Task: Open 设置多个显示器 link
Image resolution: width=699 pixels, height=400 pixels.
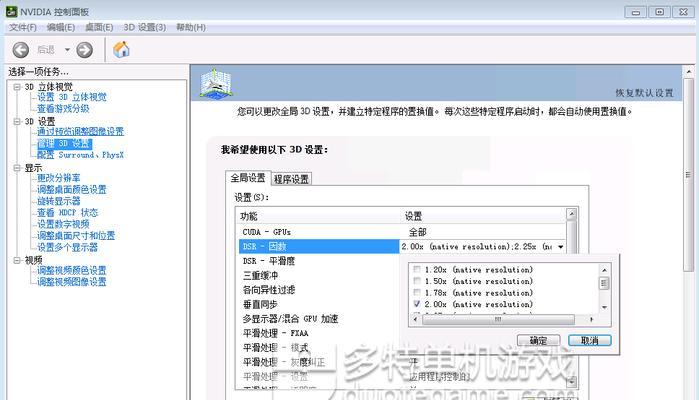Action: (67, 247)
